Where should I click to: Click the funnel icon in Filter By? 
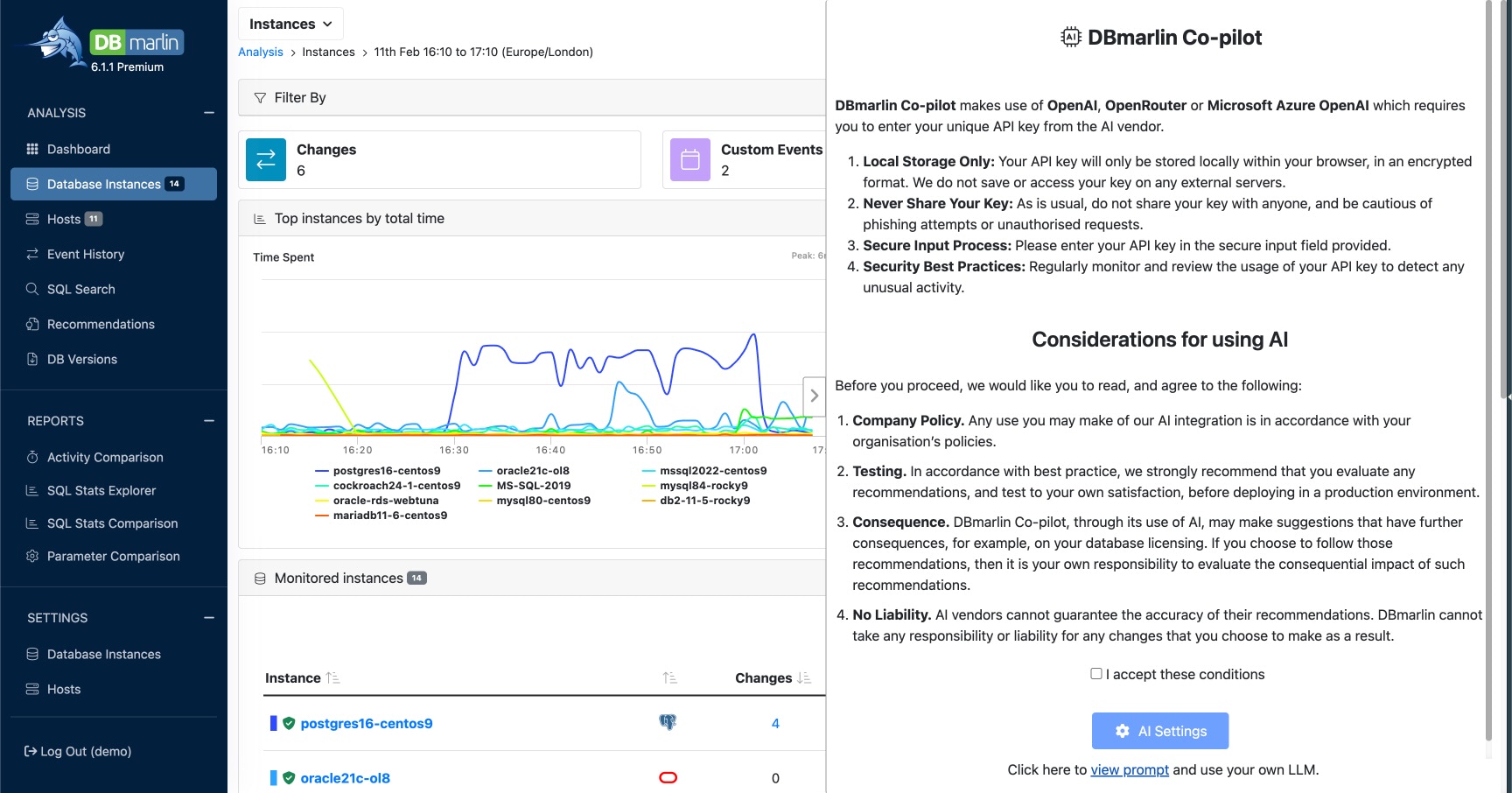(x=260, y=98)
